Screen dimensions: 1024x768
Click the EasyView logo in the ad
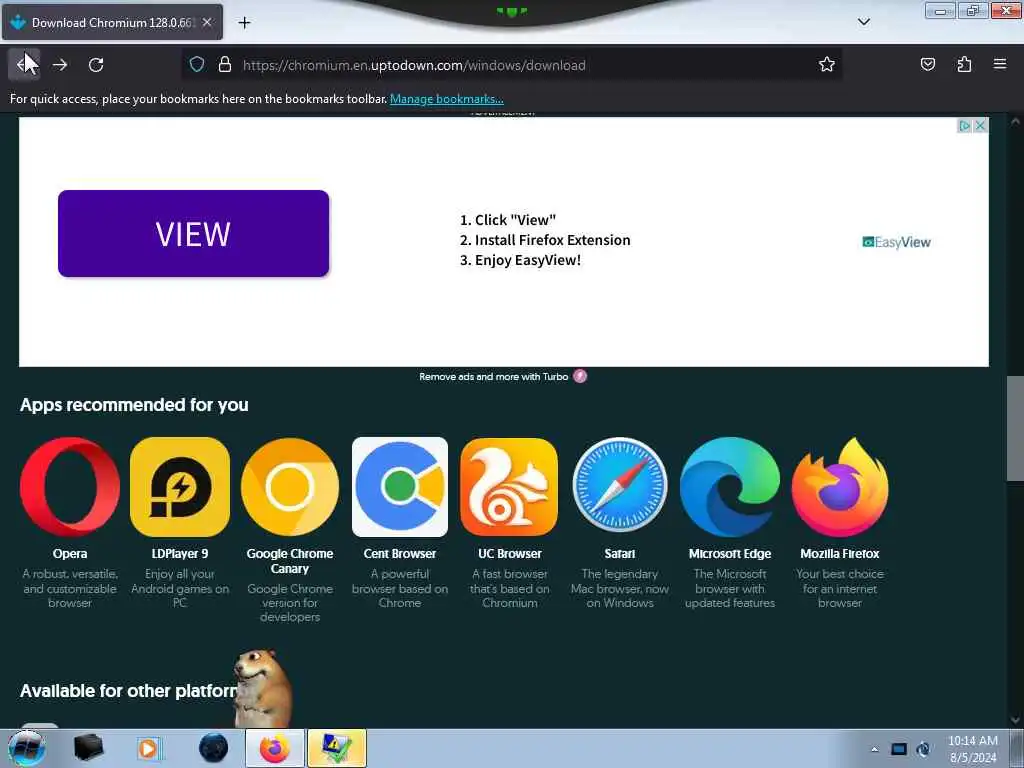click(896, 242)
